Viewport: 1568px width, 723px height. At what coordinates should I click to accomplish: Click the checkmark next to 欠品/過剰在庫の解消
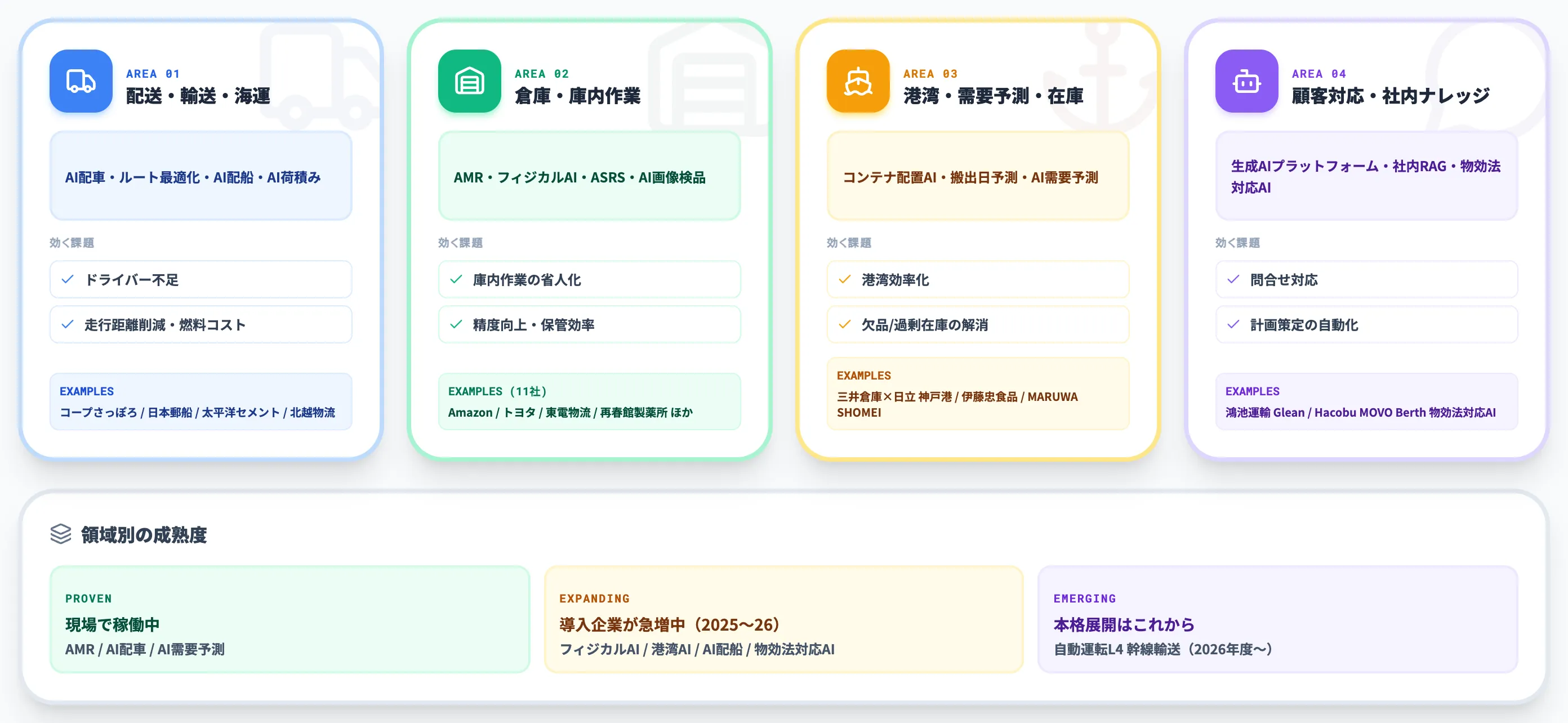coord(845,324)
